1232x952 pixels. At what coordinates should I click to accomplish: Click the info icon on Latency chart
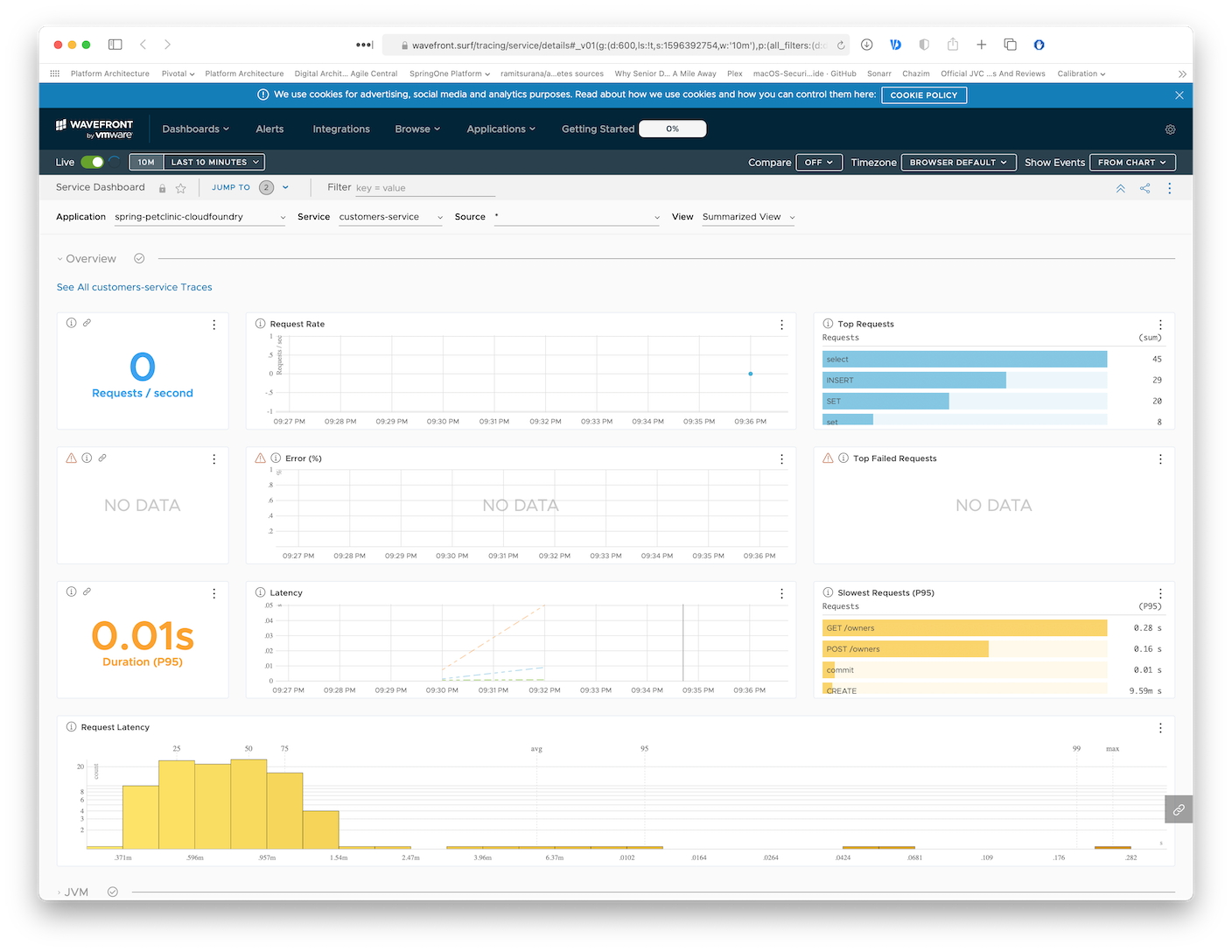click(260, 592)
